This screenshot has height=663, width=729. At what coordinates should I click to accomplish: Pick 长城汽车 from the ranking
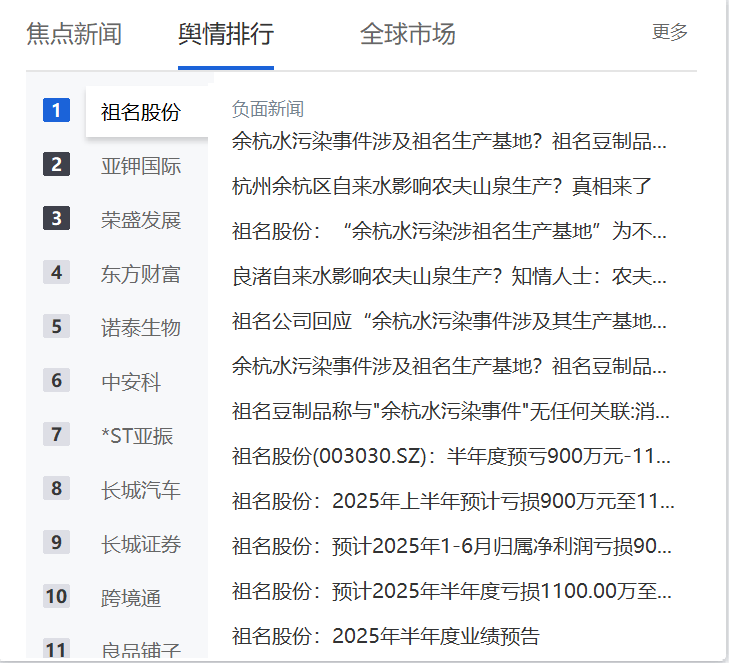[x=141, y=490]
